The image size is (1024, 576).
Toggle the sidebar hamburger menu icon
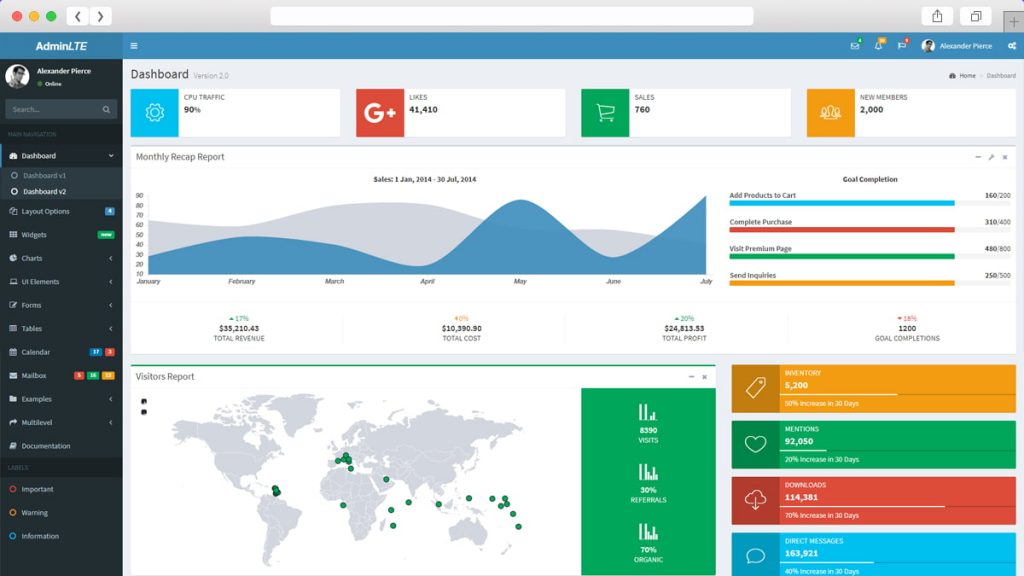pos(134,46)
